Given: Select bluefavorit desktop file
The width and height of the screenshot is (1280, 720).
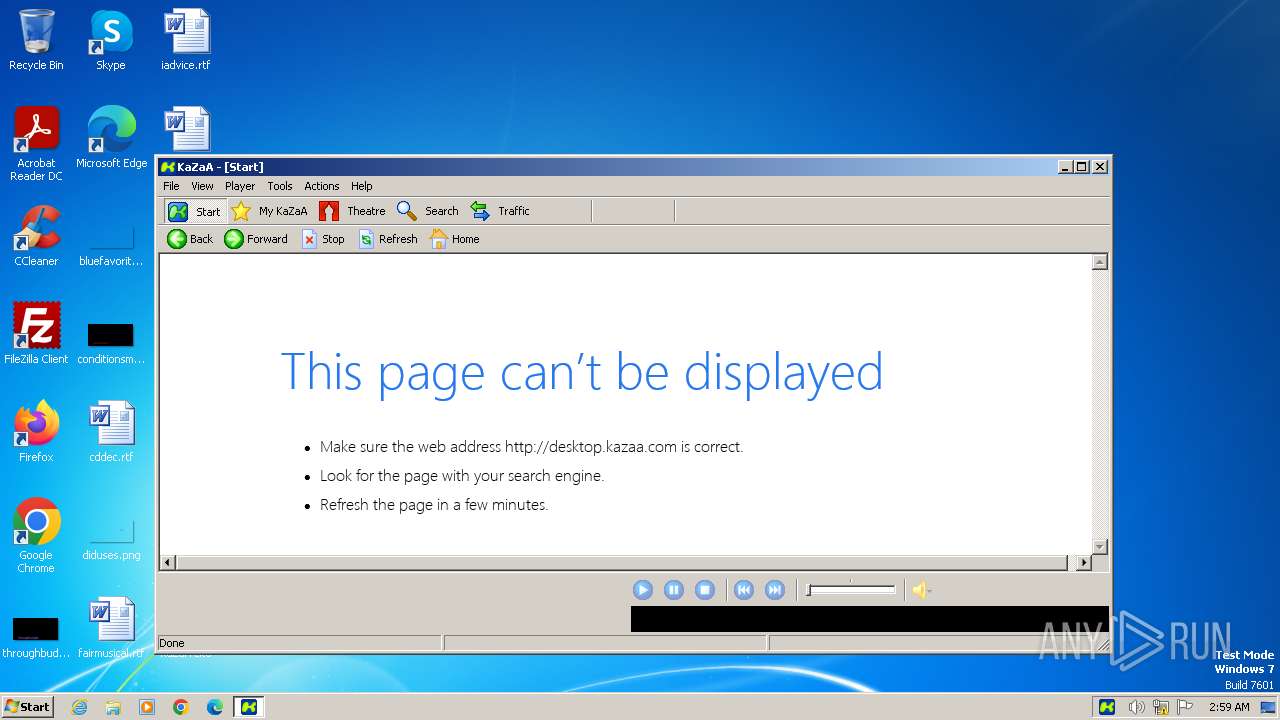Looking at the screenshot, I should (x=111, y=246).
